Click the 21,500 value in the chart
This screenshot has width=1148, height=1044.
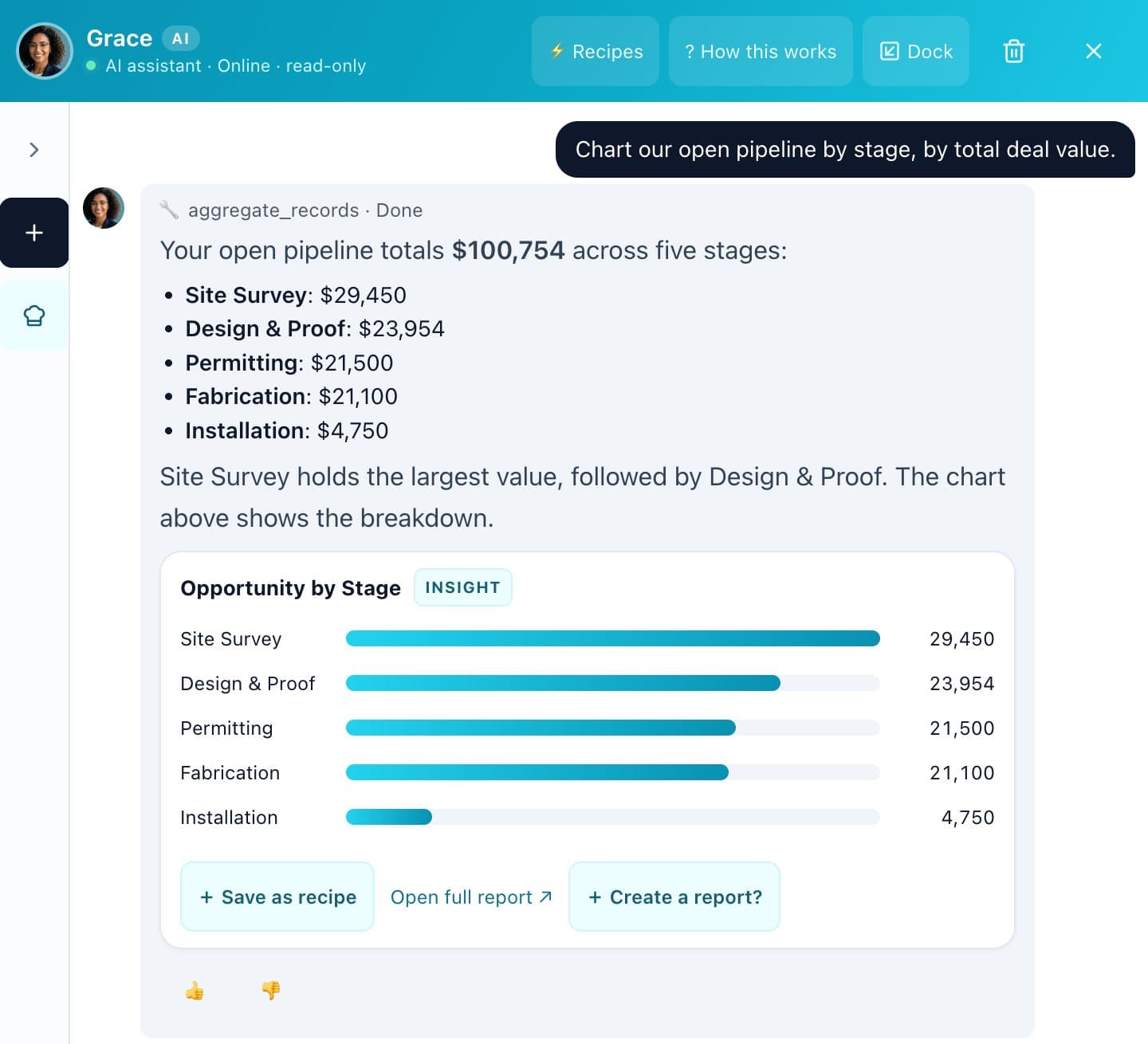point(962,728)
